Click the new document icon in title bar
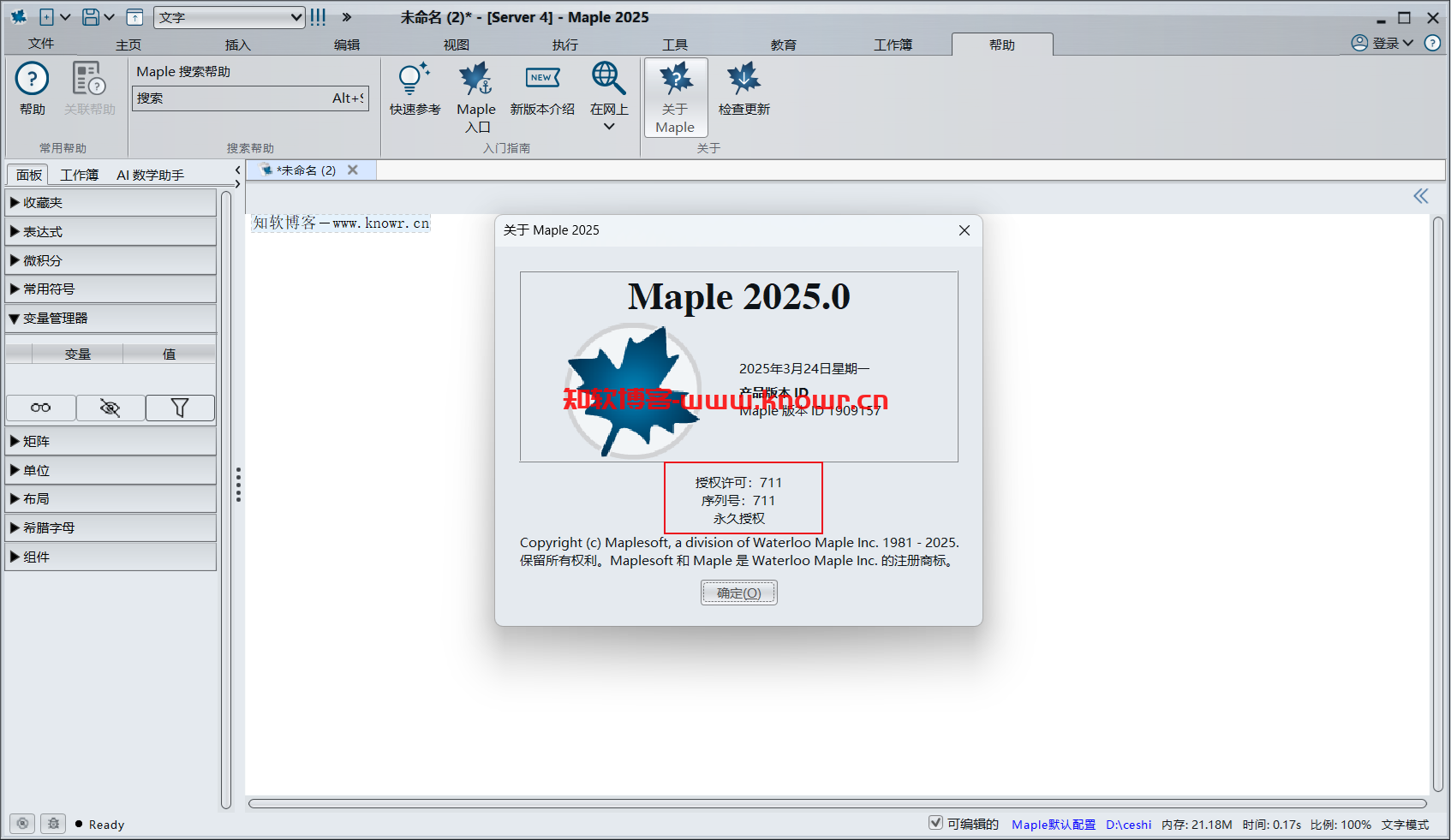This screenshot has height=840, width=1451. point(46,17)
